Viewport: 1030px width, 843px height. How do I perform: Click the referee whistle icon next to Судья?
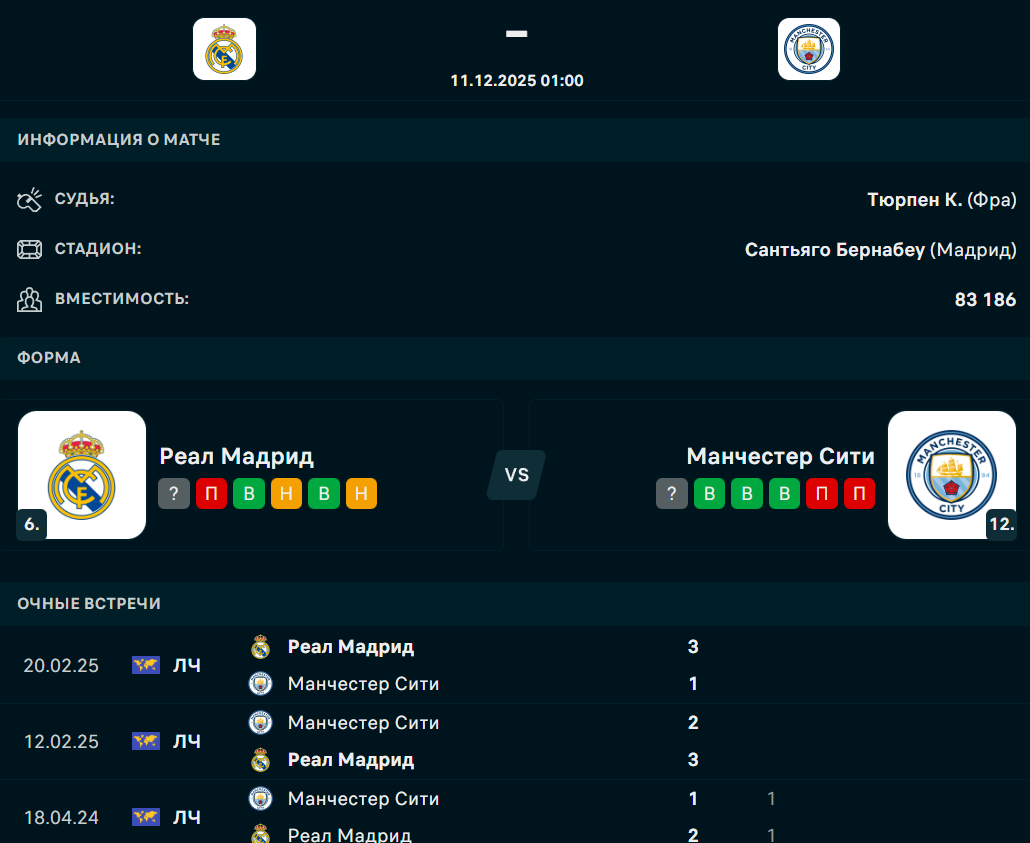pos(29,200)
